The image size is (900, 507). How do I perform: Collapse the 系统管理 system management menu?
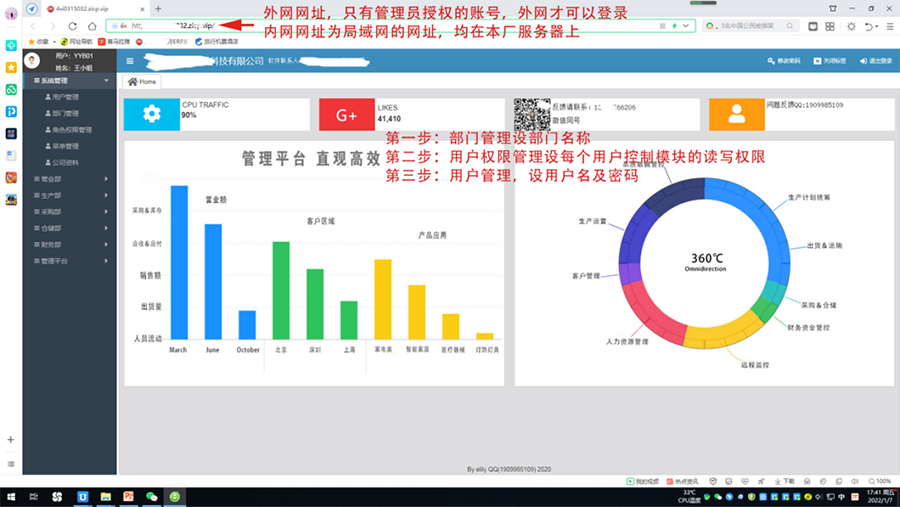point(69,80)
